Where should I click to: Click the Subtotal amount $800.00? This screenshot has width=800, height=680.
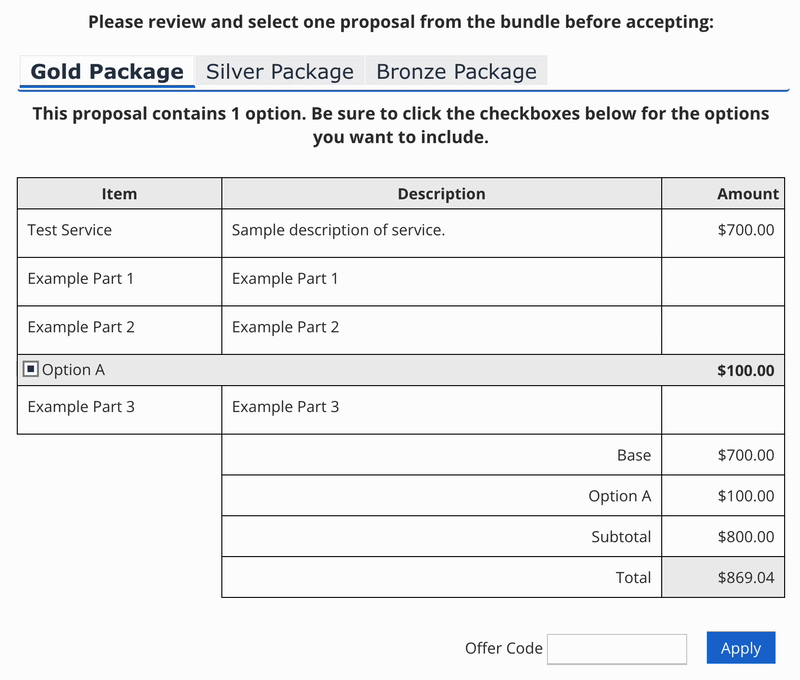[745, 536]
